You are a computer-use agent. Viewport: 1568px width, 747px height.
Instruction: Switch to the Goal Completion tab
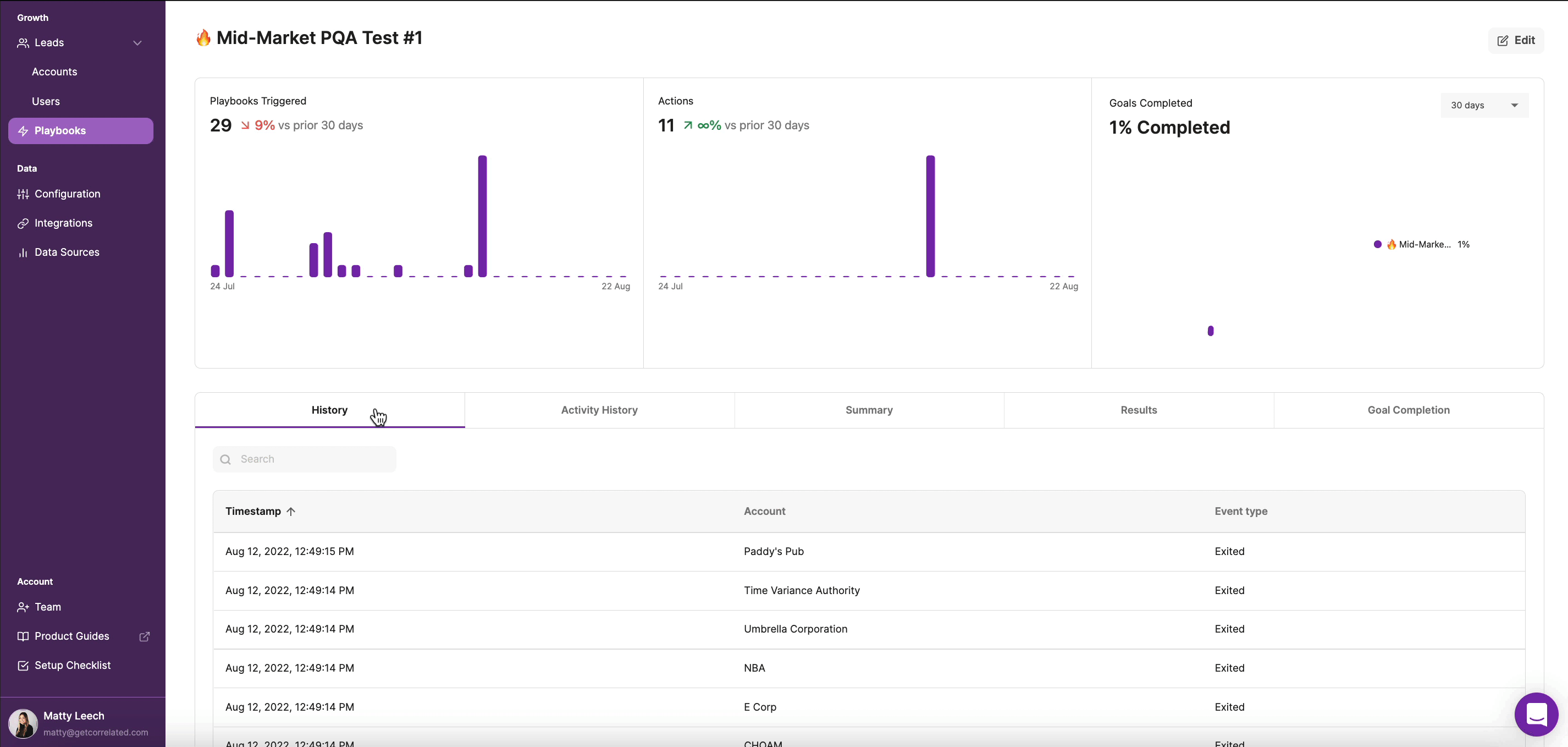point(1409,410)
